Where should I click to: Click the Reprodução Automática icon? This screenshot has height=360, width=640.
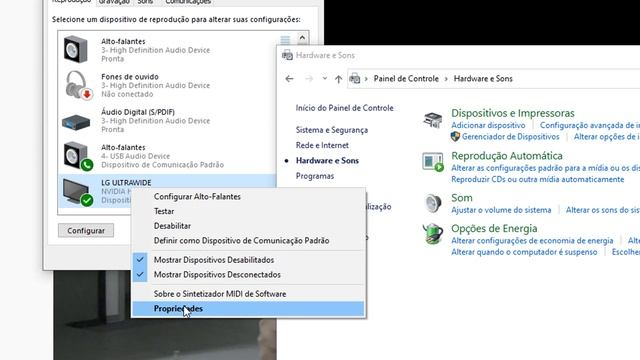point(433,162)
